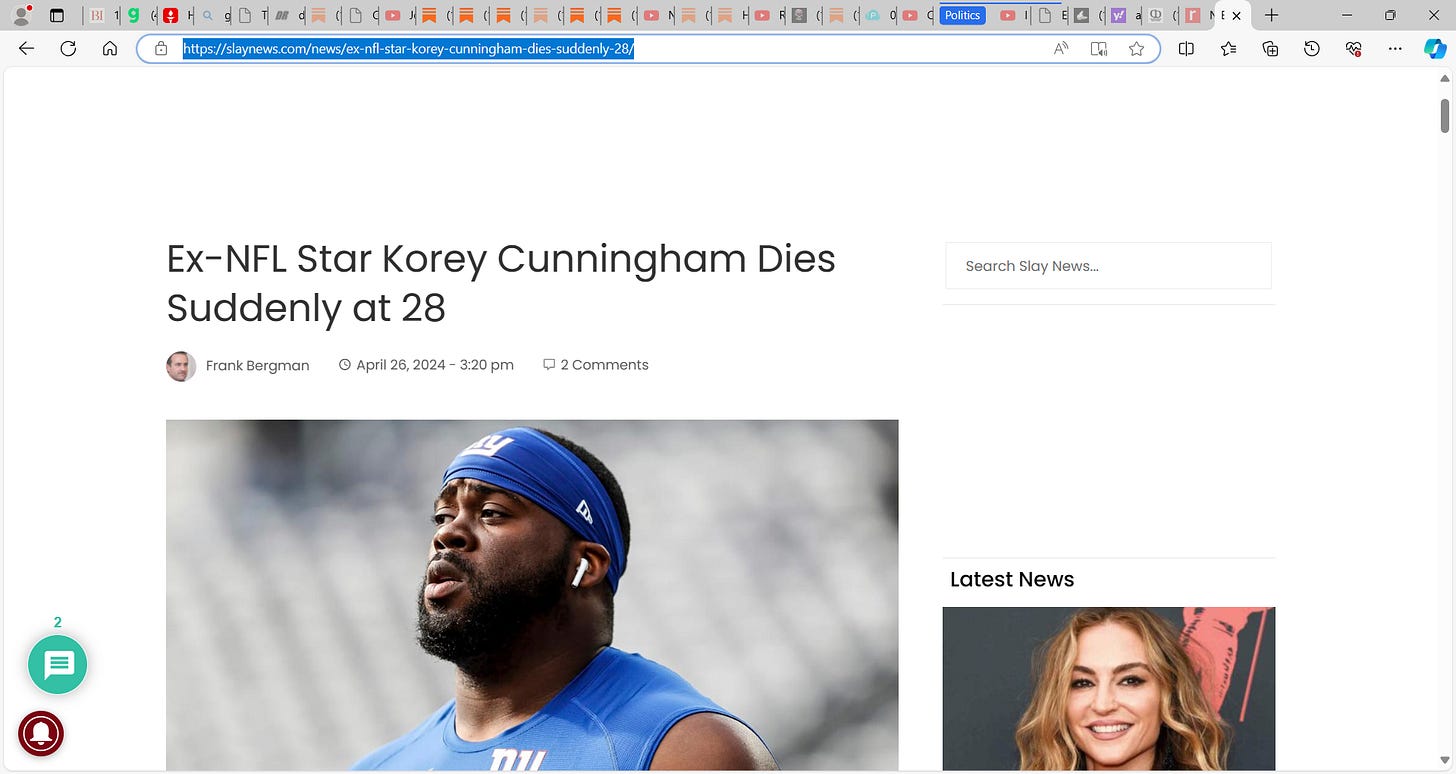The width and height of the screenshot is (1456, 774).
Task: Open the Copilot sidebar icon
Action: click(1435, 48)
